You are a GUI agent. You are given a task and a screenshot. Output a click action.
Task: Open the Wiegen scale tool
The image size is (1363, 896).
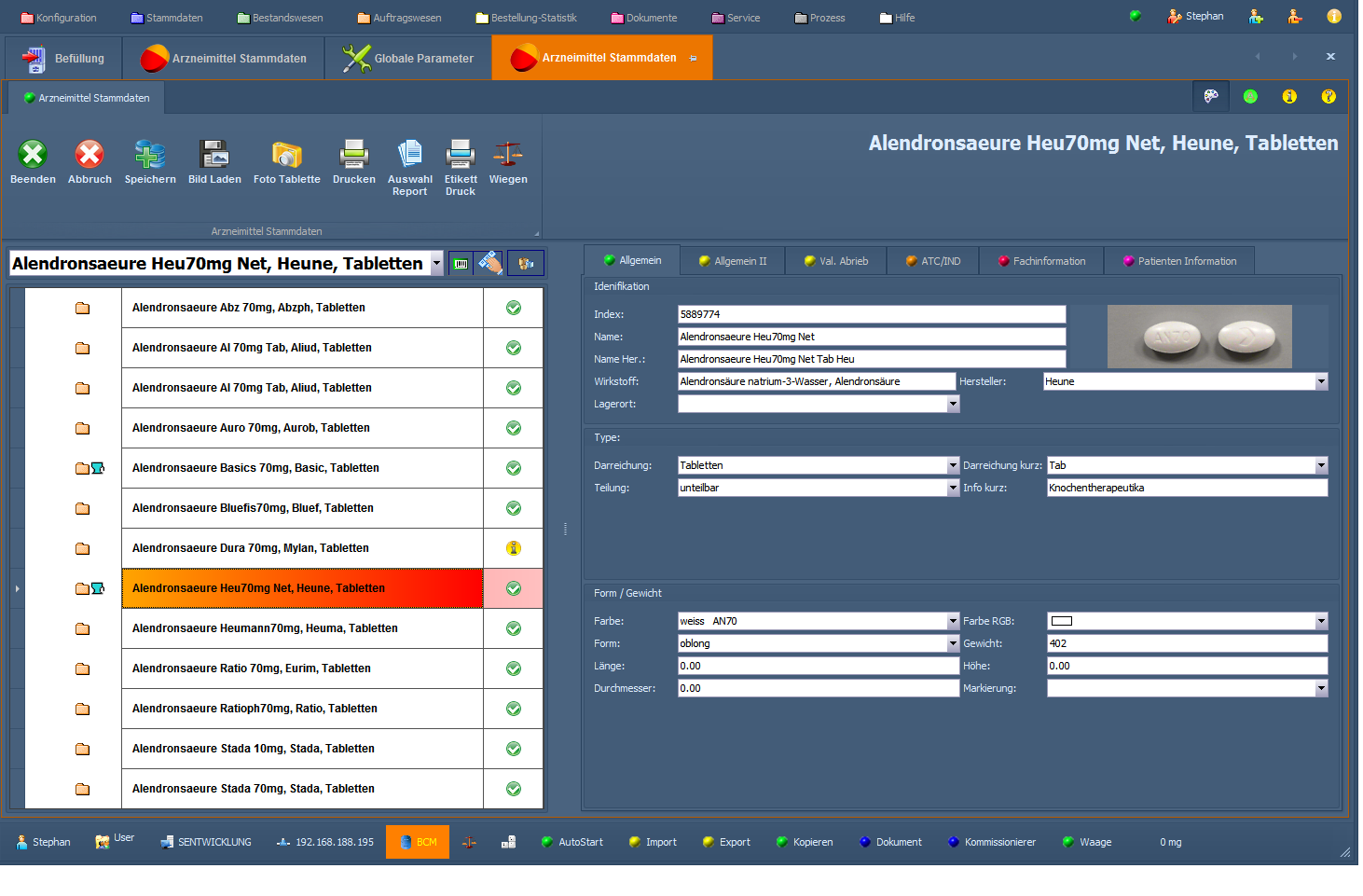(508, 155)
